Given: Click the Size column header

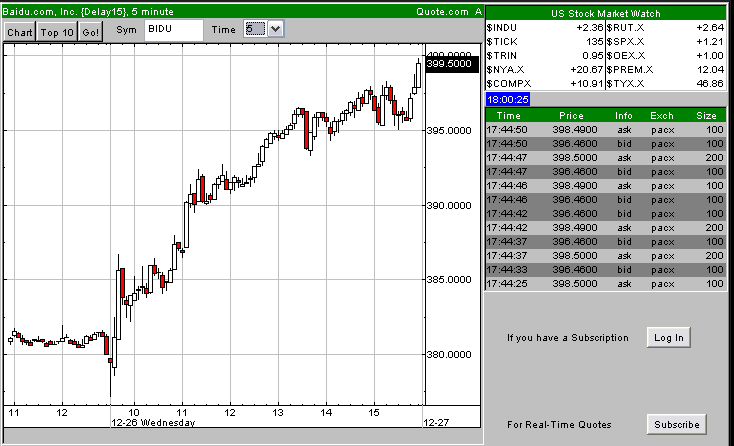Looking at the screenshot, I should (x=706, y=116).
